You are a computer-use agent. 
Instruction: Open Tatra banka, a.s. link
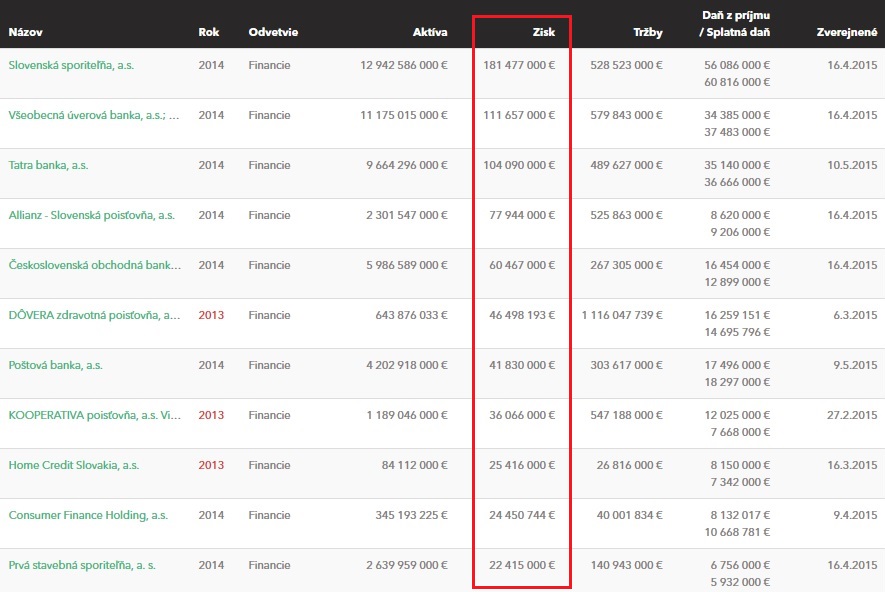[49, 165]
